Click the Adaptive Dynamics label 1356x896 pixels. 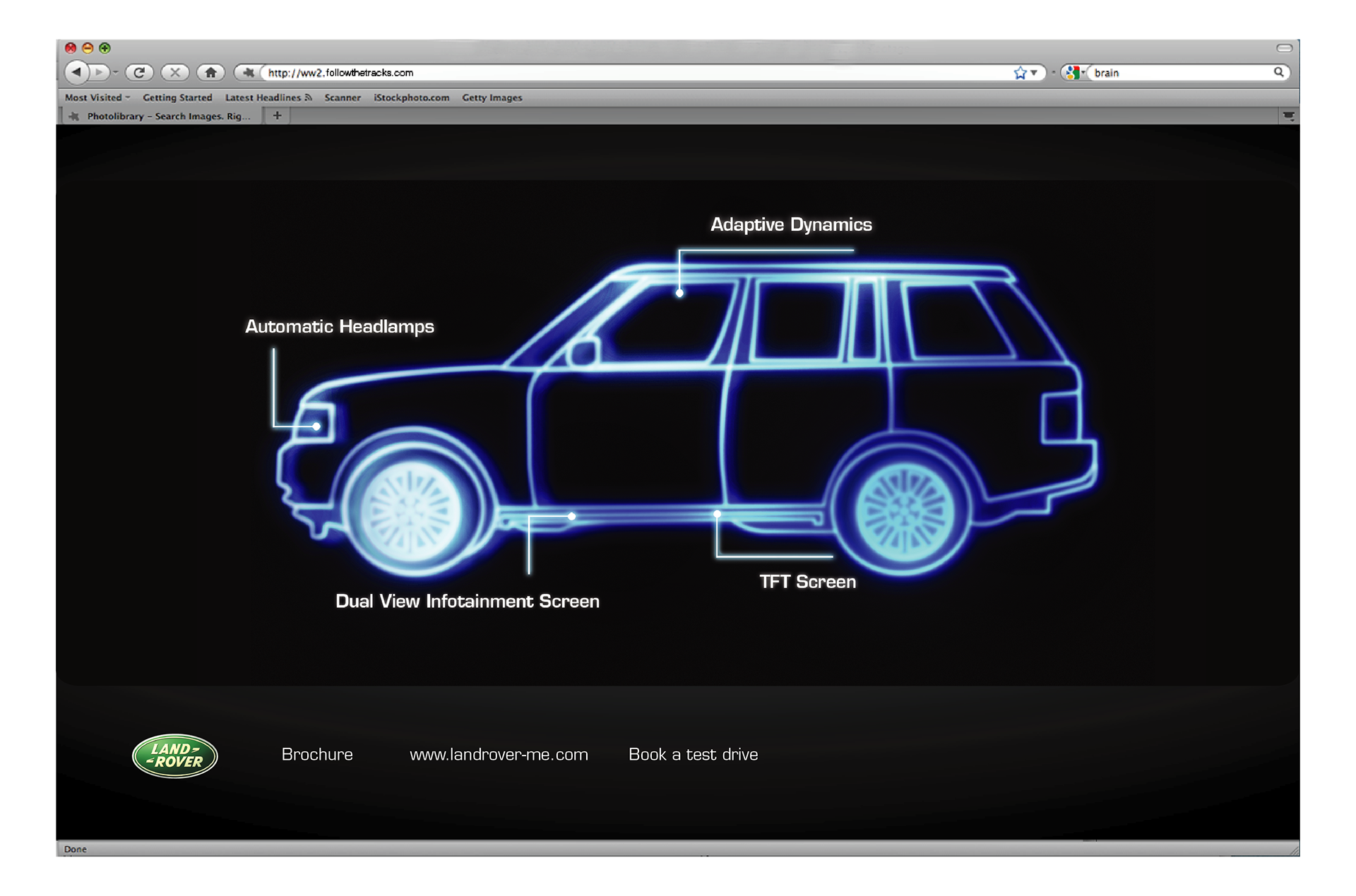pyautogui.click(x=791, y=225)
